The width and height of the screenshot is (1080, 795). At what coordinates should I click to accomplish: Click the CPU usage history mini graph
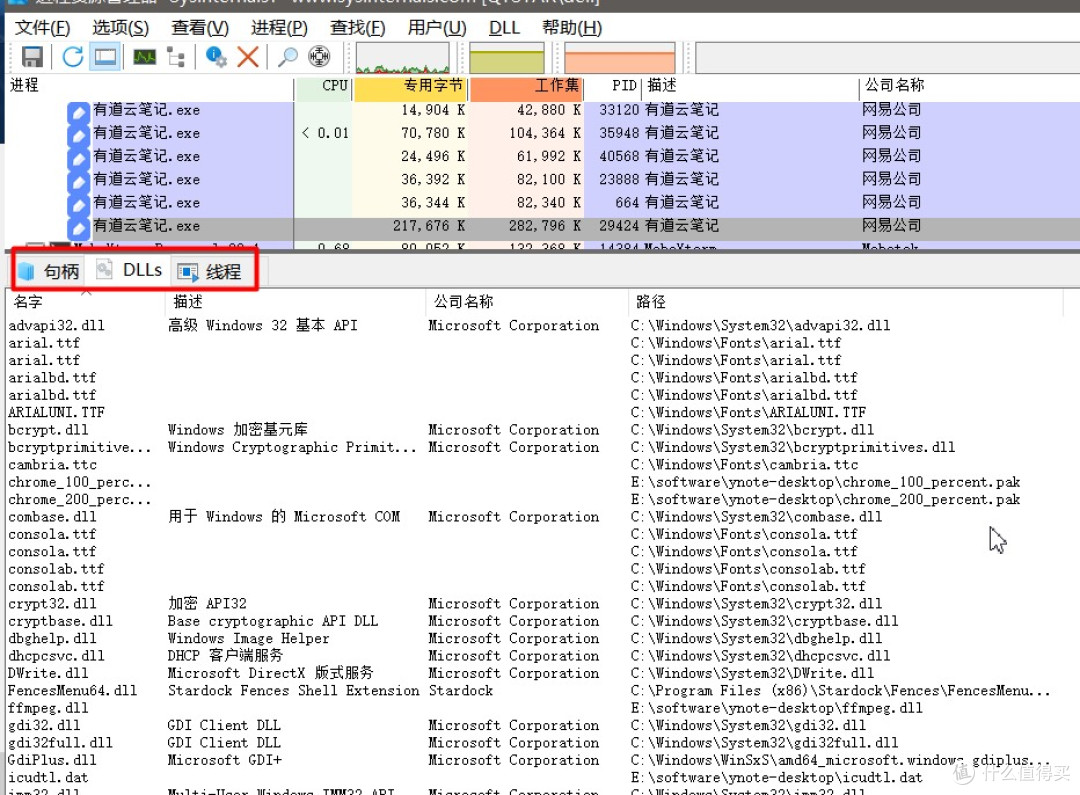tap(402, 57)
